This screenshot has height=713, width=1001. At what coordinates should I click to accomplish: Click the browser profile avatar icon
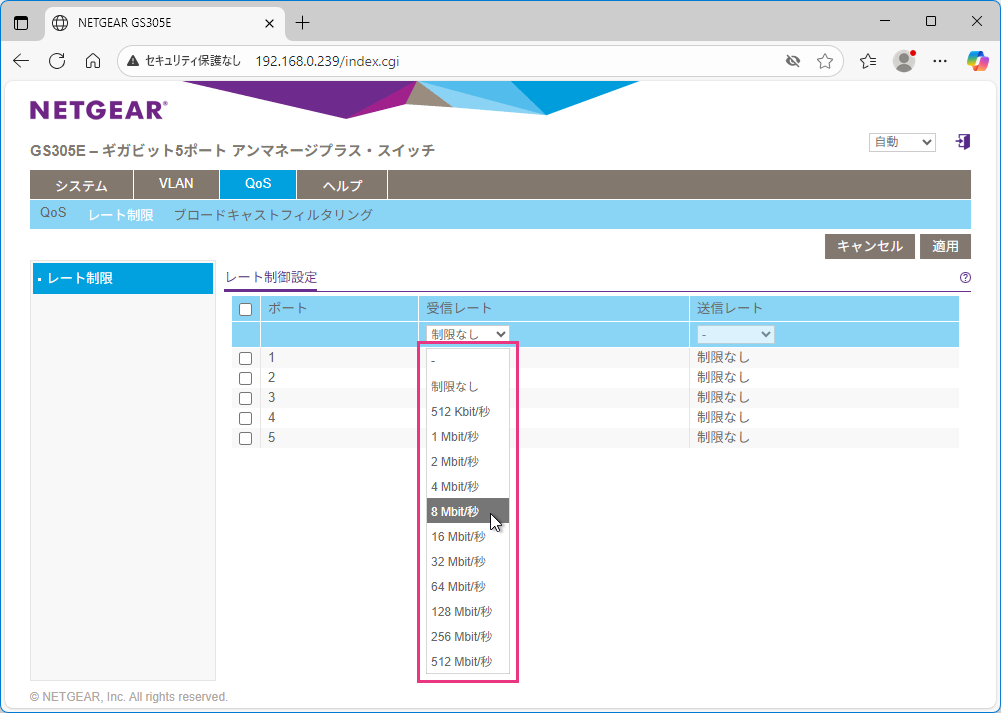(x=904, y=61)
